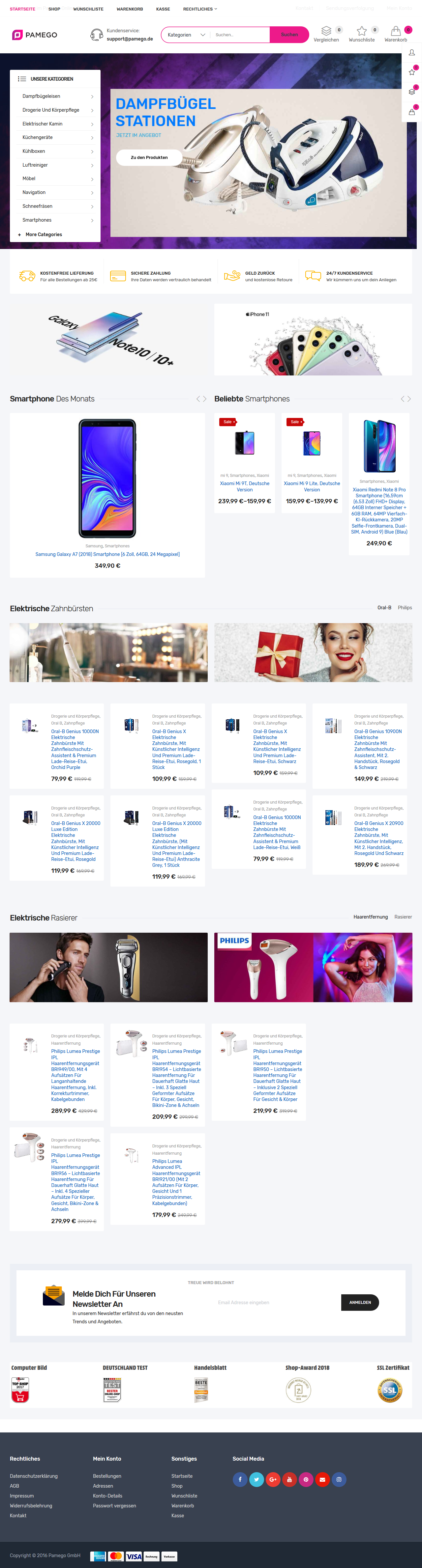Click the Computer Bild Top Shop badge
Screen dimensions: 422x1568
tap(20, 1391)
